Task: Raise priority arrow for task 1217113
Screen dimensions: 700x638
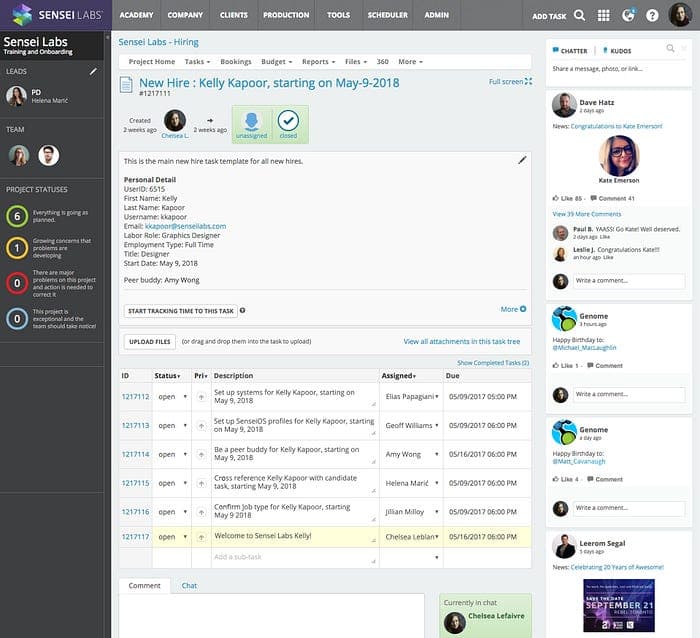Action: pos(201,426)
